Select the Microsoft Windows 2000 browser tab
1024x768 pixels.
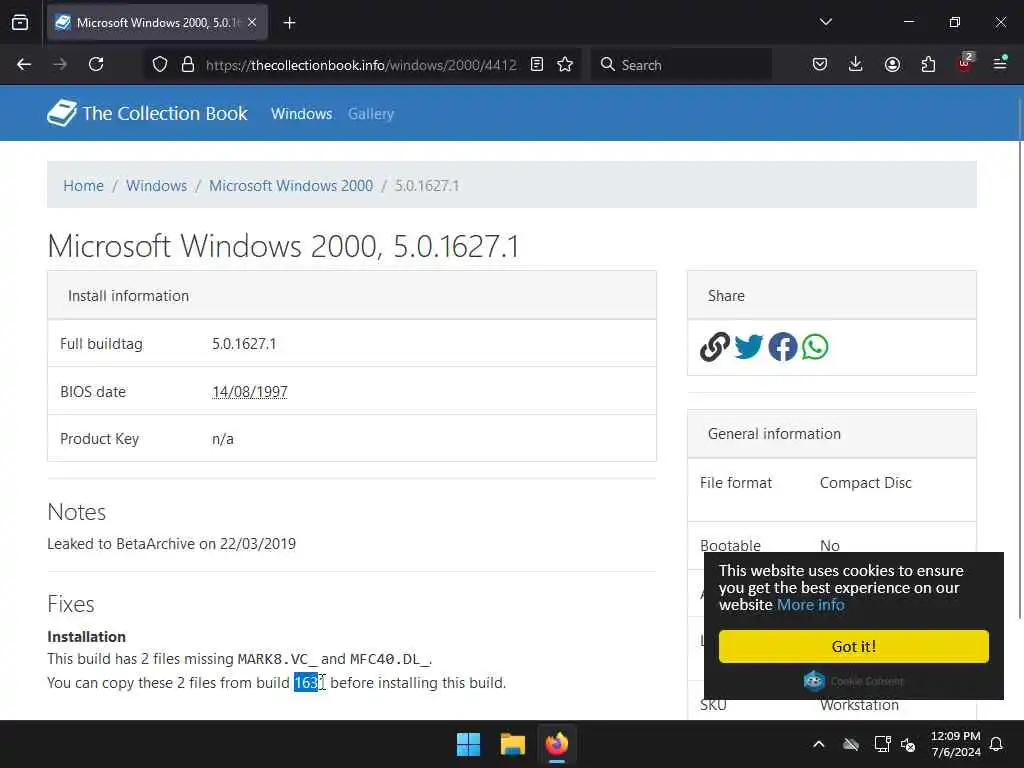[157, 22]
